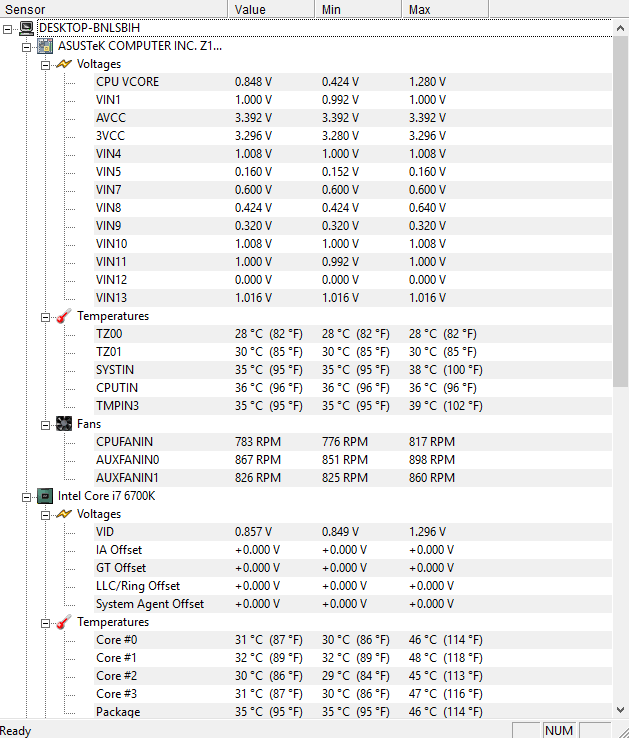Select the TZ01 temperature row
The image size is (629, 738).
tap(353, 352)
